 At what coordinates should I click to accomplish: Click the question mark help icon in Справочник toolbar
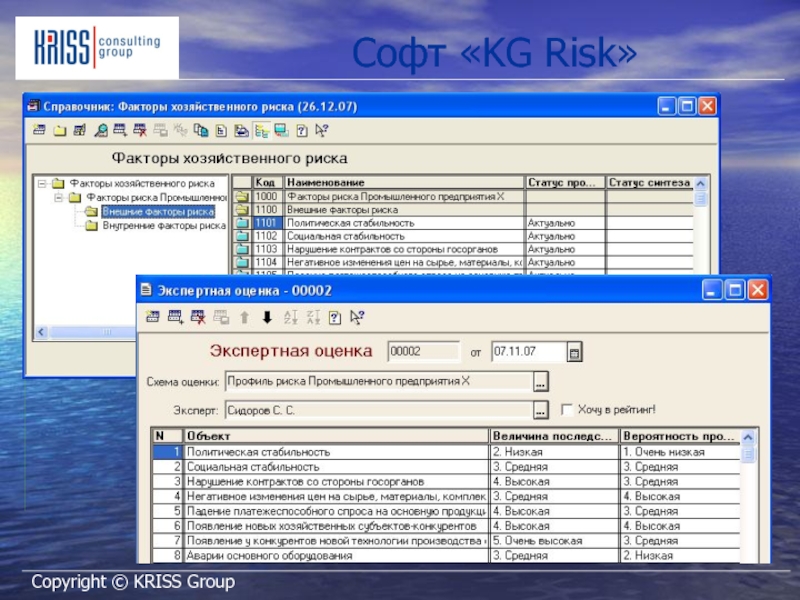point(302,131)
